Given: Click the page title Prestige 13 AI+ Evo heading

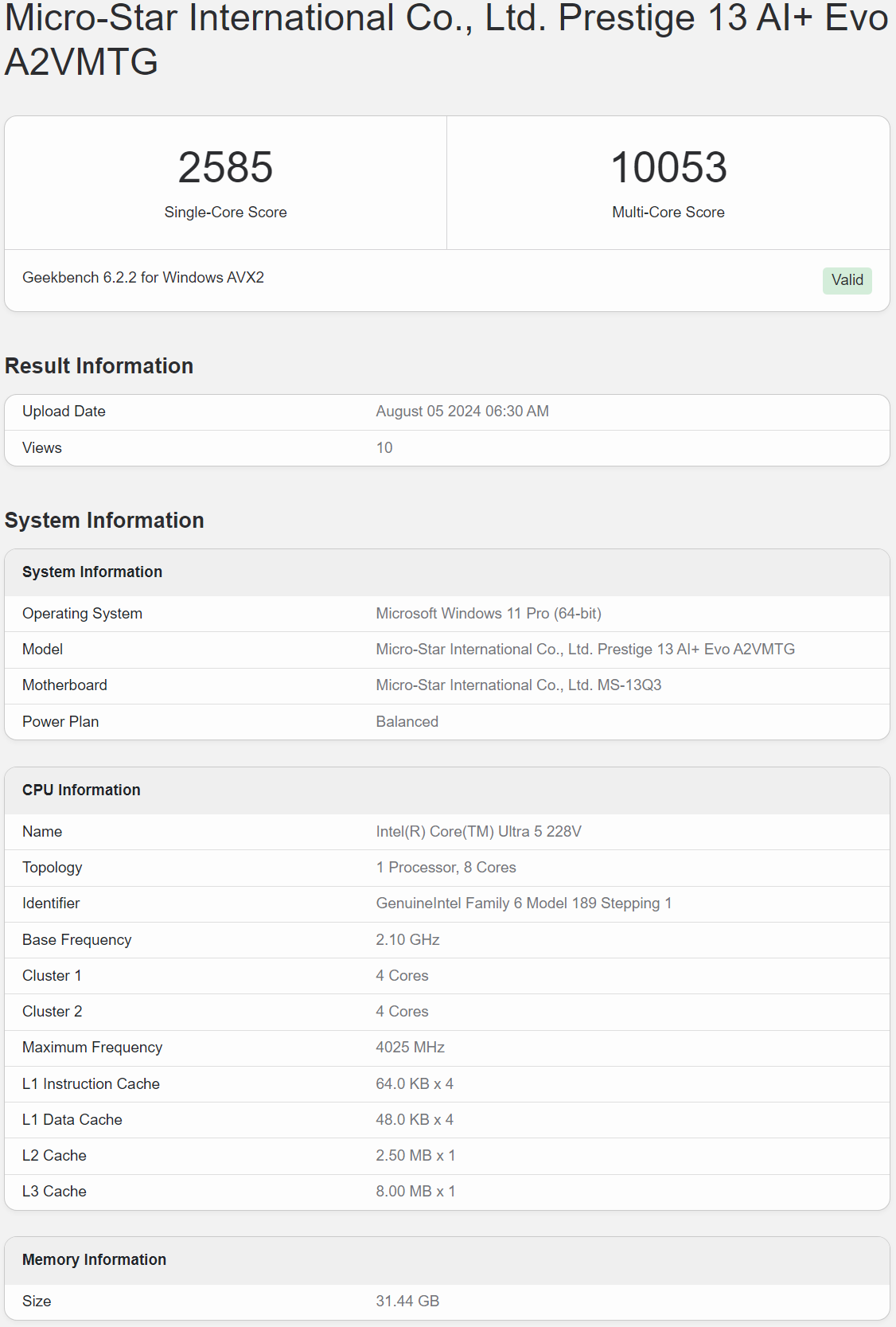Looking at the screenshot, I should tap(446, 40).
